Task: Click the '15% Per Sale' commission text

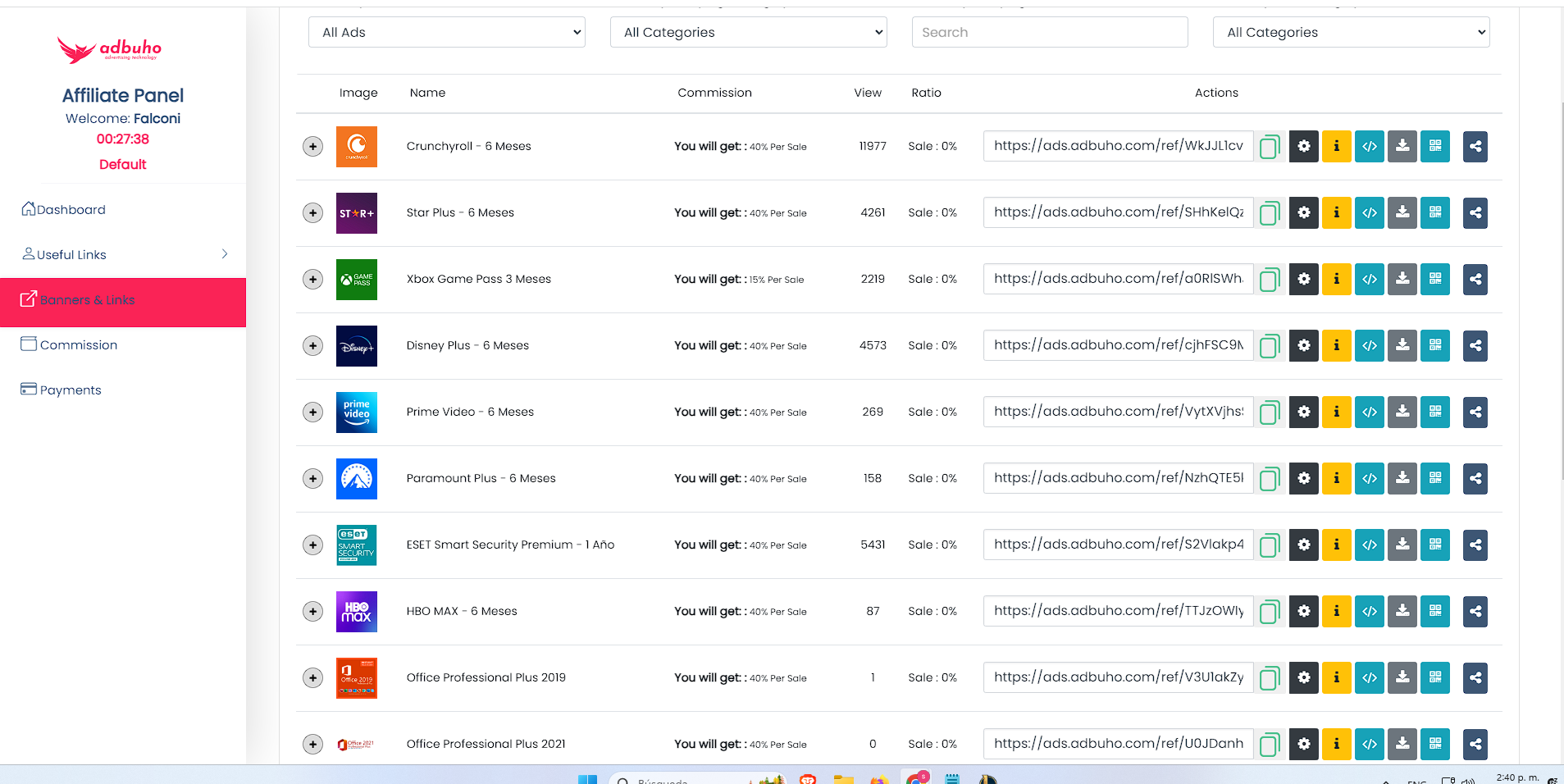Action: [777, 280]
